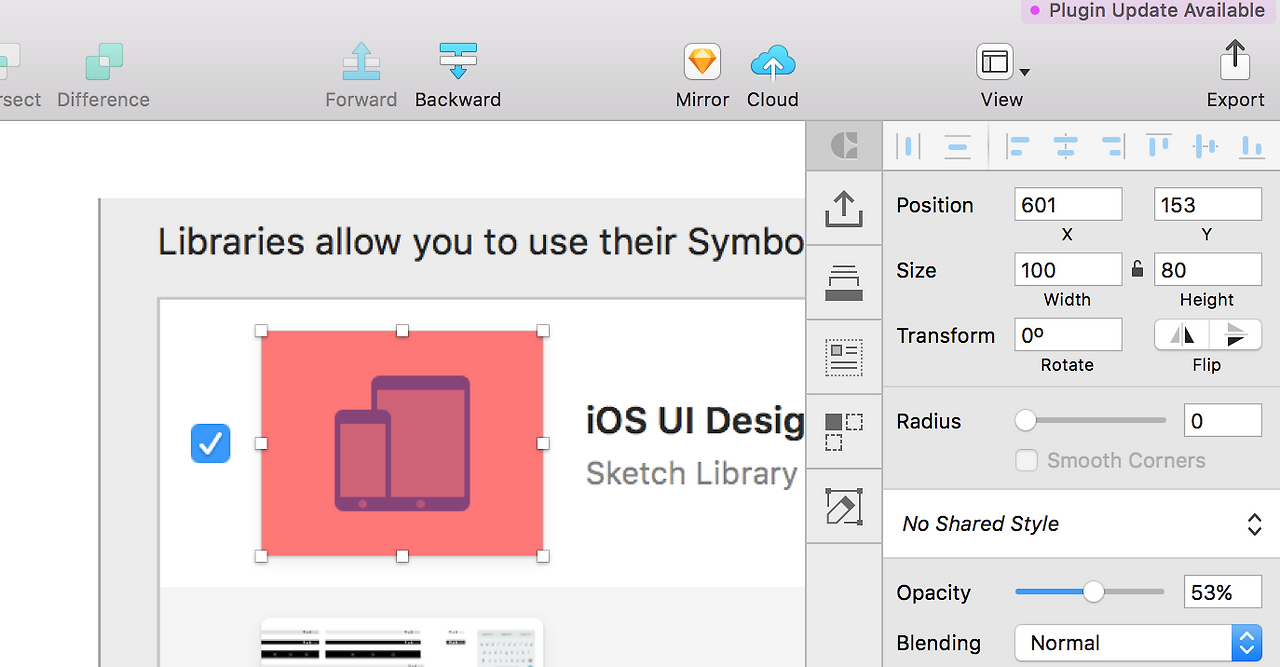Open the View dropdown arrow
This screenshot has width=1280, height=667.
(x=1024, y=72)
